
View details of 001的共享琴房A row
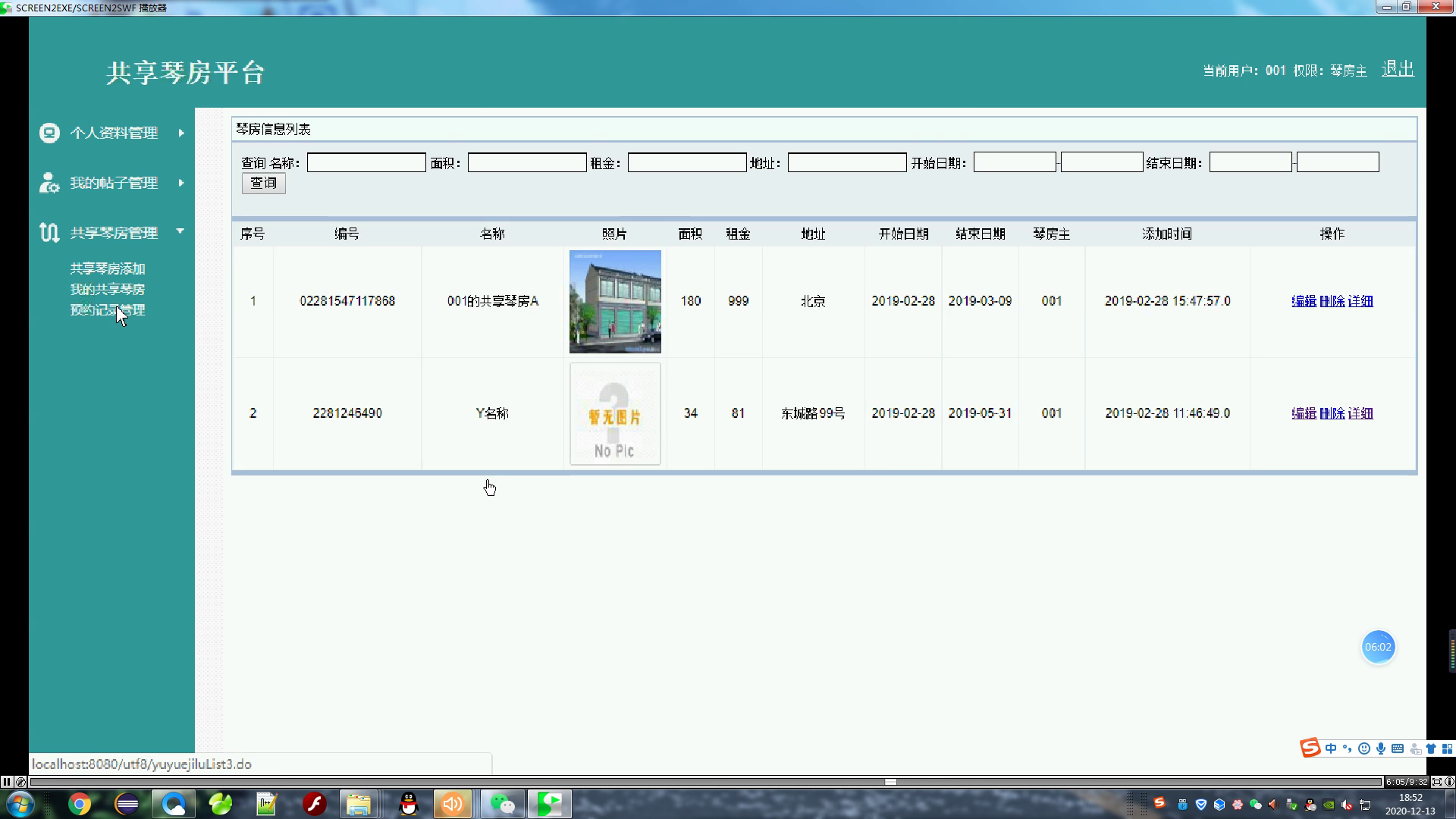tap(1360, 301)
